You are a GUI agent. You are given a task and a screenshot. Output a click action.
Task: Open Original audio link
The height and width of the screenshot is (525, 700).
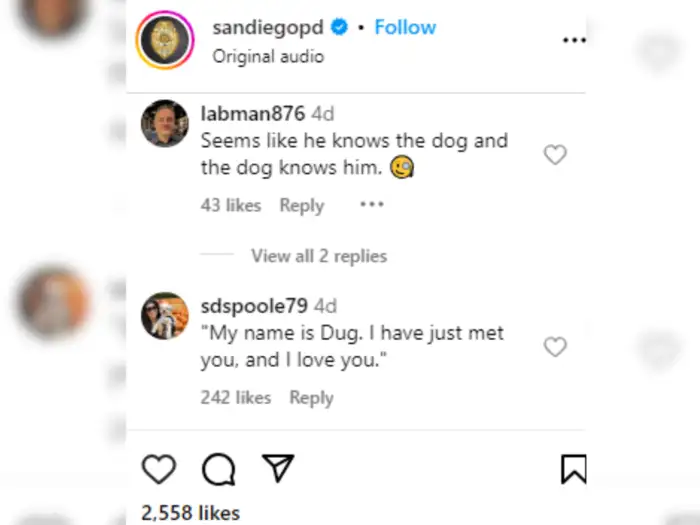[268, 56]
